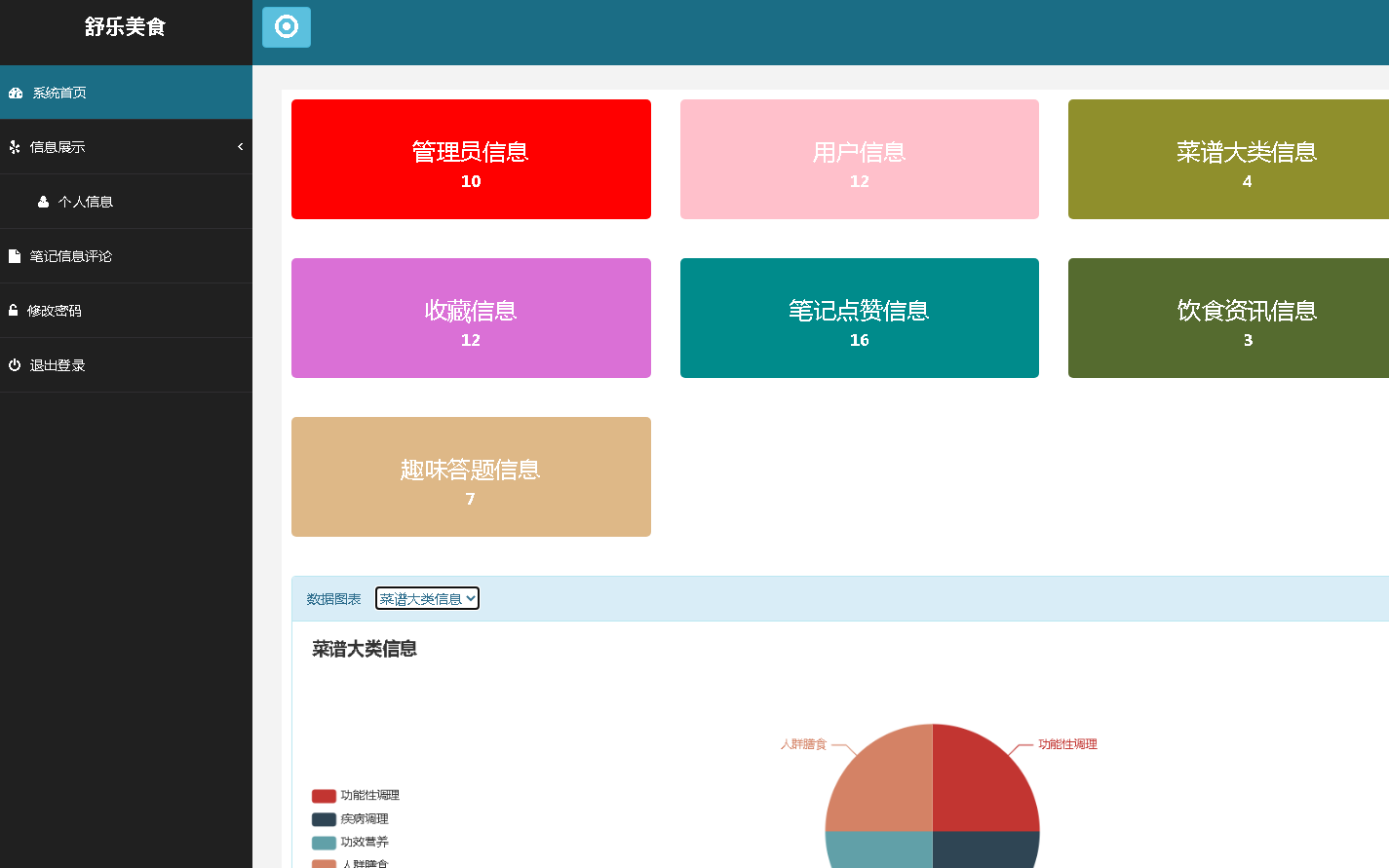Screen dimensions: 1389x868
Task: Click the 数据图表 panel label
Action: tap(333, 599)
